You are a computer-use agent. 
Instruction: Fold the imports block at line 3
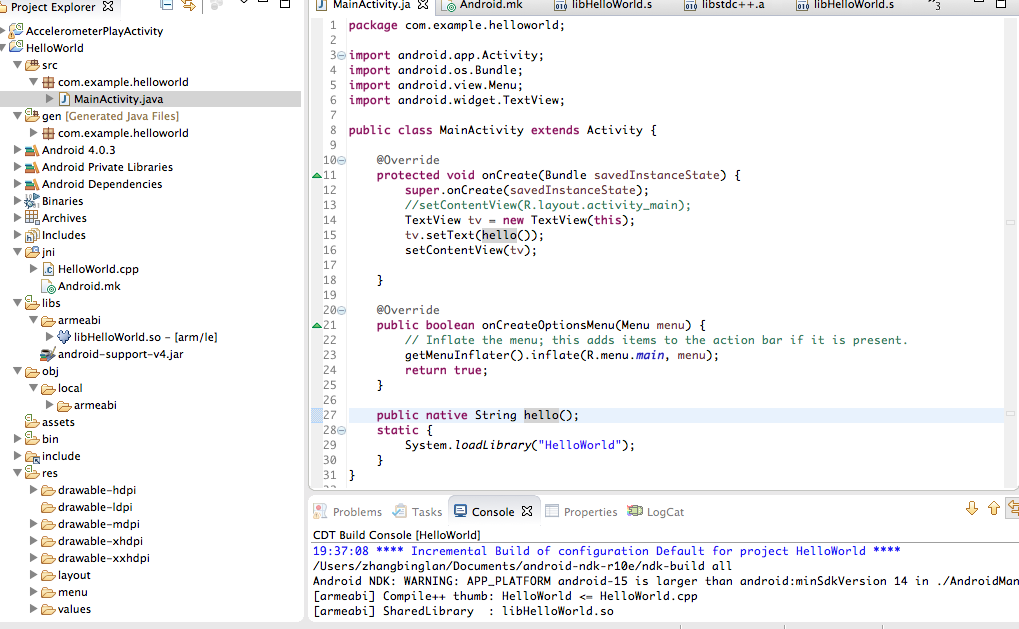pos(342,56)
